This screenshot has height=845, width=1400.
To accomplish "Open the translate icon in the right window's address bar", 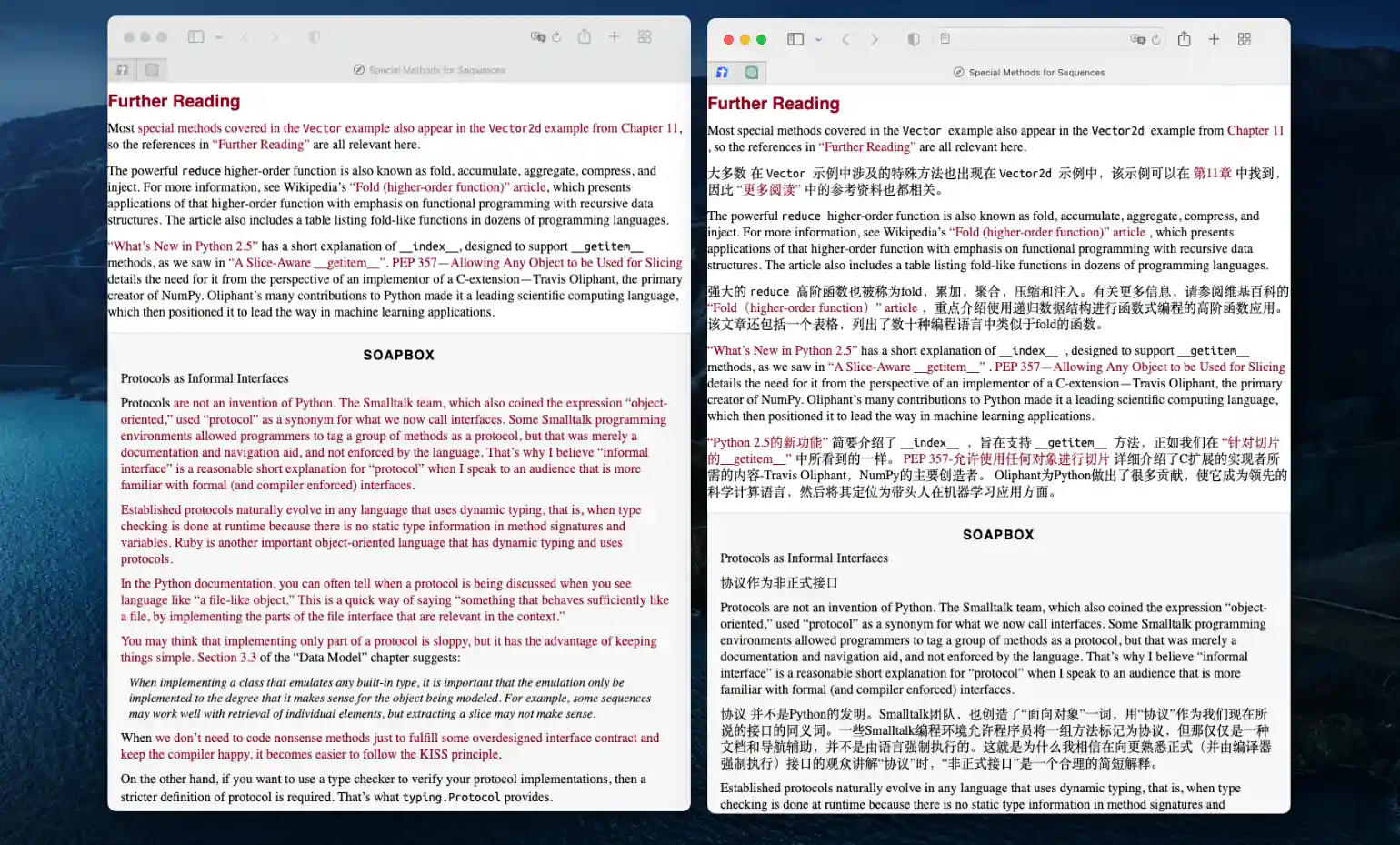I will [1137, 39].
